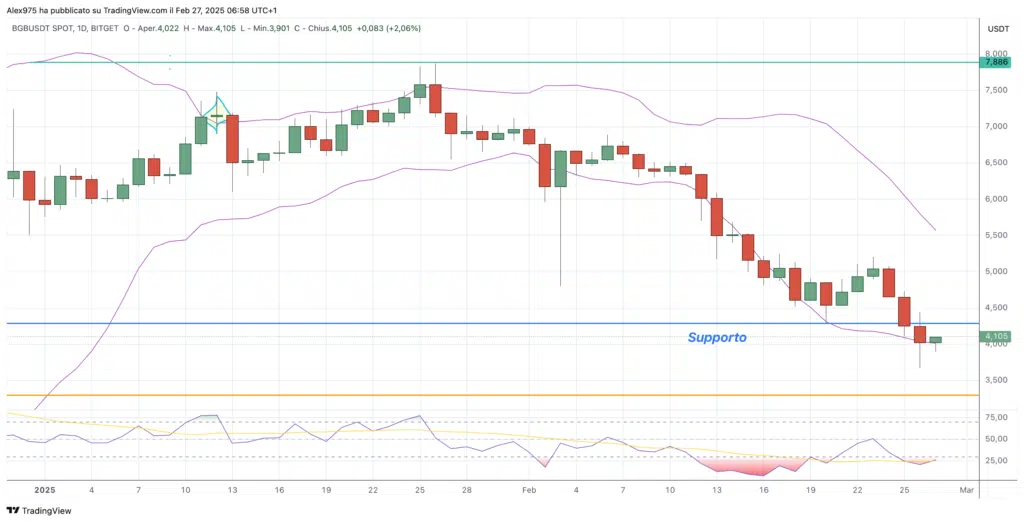The image size is (1024, 522).
Task: Select the long-wick green candle in early February
Action: pos(560,168)
